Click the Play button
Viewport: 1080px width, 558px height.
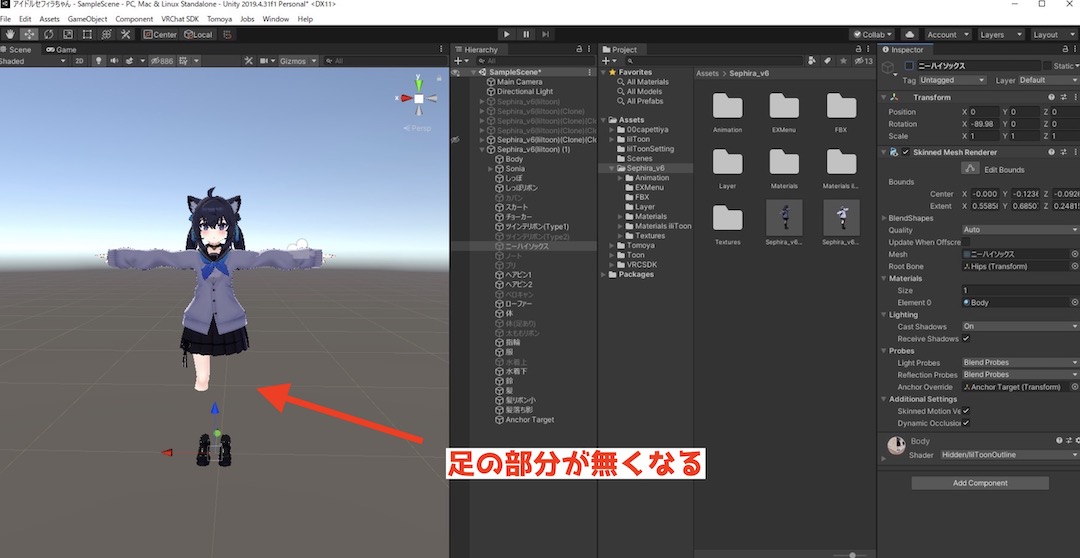[507, 34]
